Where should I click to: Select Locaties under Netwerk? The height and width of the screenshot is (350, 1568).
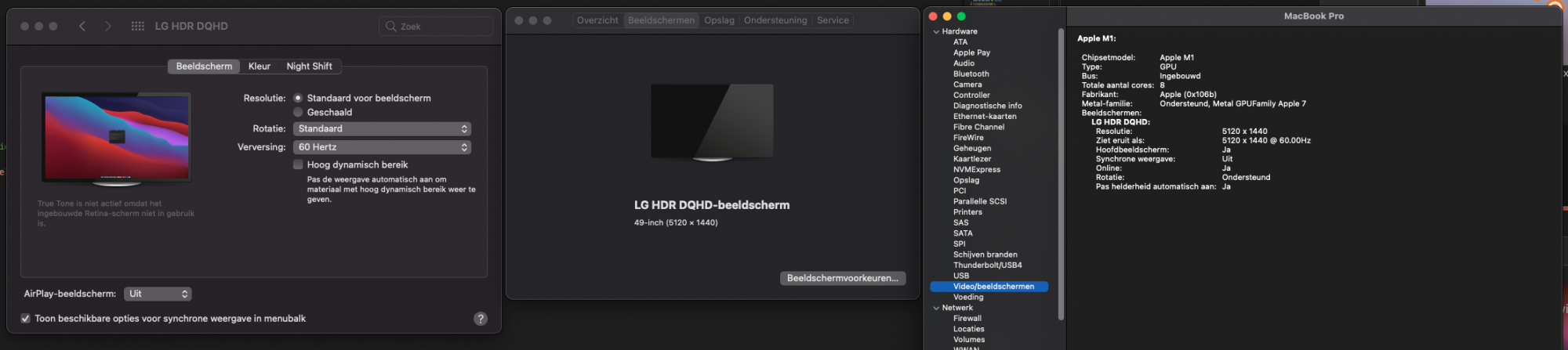tap(968, 329)
